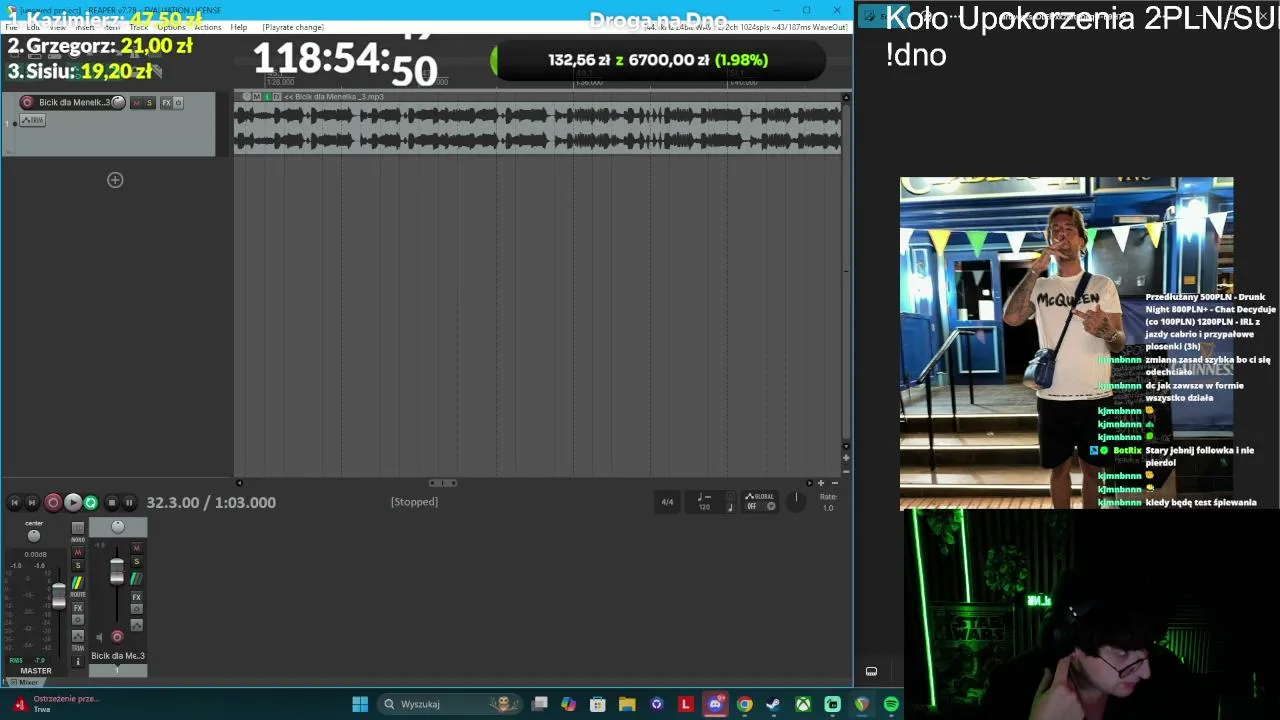Open the Help menu
This screenshot has width=1280, height=720.
pos(239,27)
